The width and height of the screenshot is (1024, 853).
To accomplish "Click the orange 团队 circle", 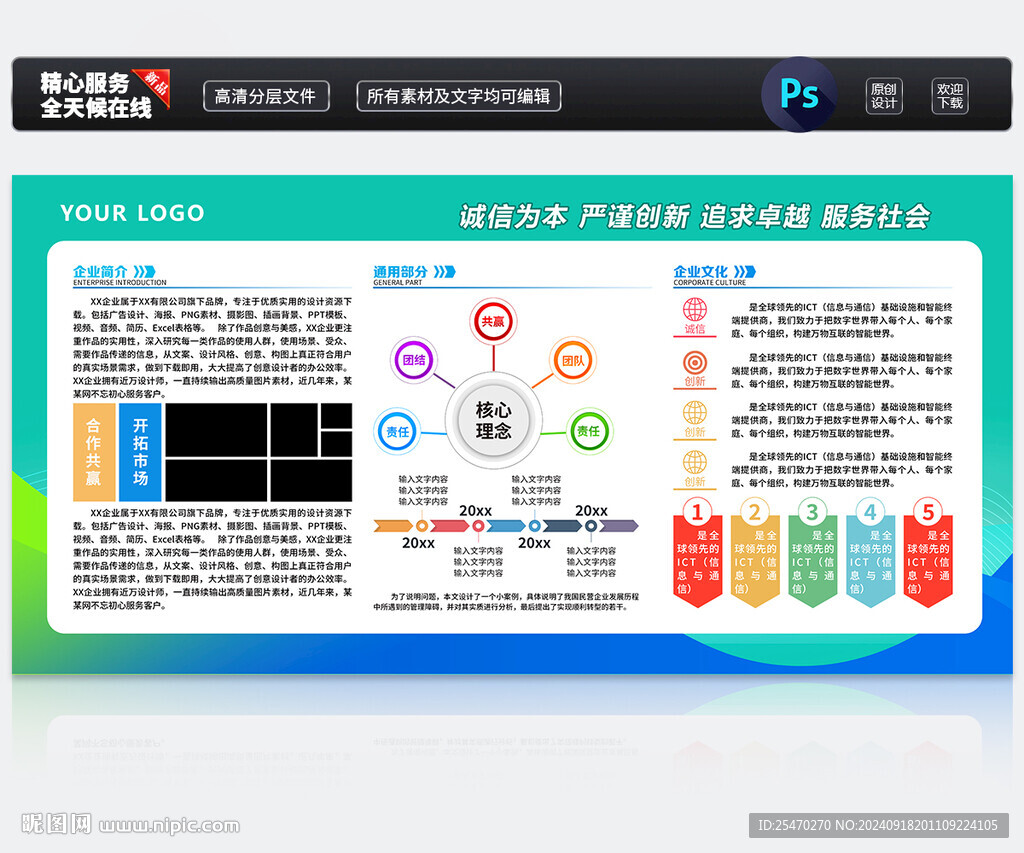I will click(573, 360).
